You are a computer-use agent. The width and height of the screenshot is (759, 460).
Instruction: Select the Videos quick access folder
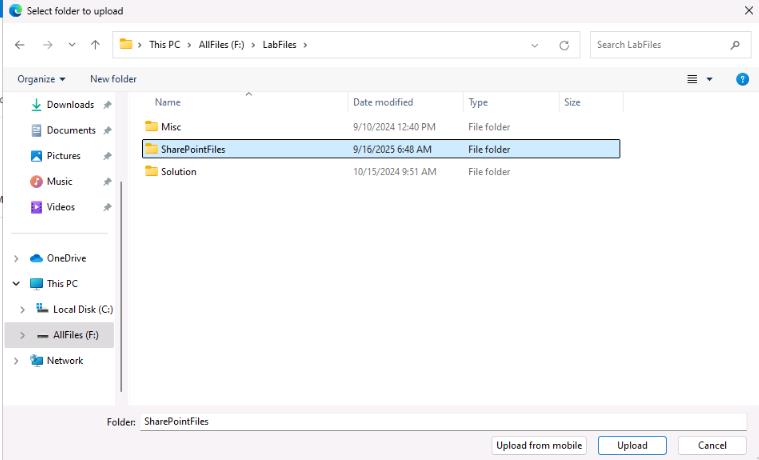[x=60, y=207]
